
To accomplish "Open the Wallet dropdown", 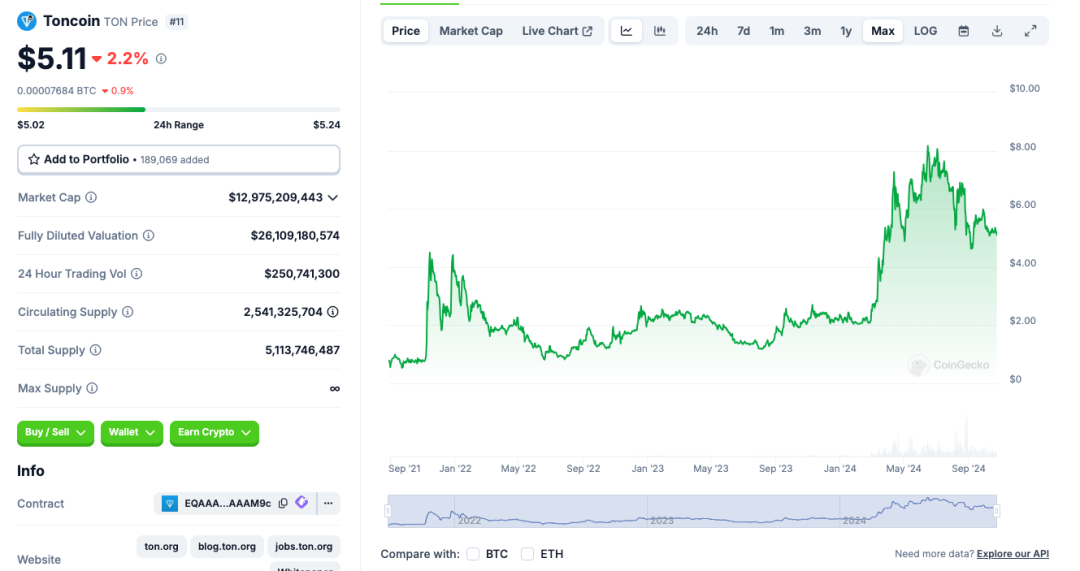I will (x=132, y=433).
